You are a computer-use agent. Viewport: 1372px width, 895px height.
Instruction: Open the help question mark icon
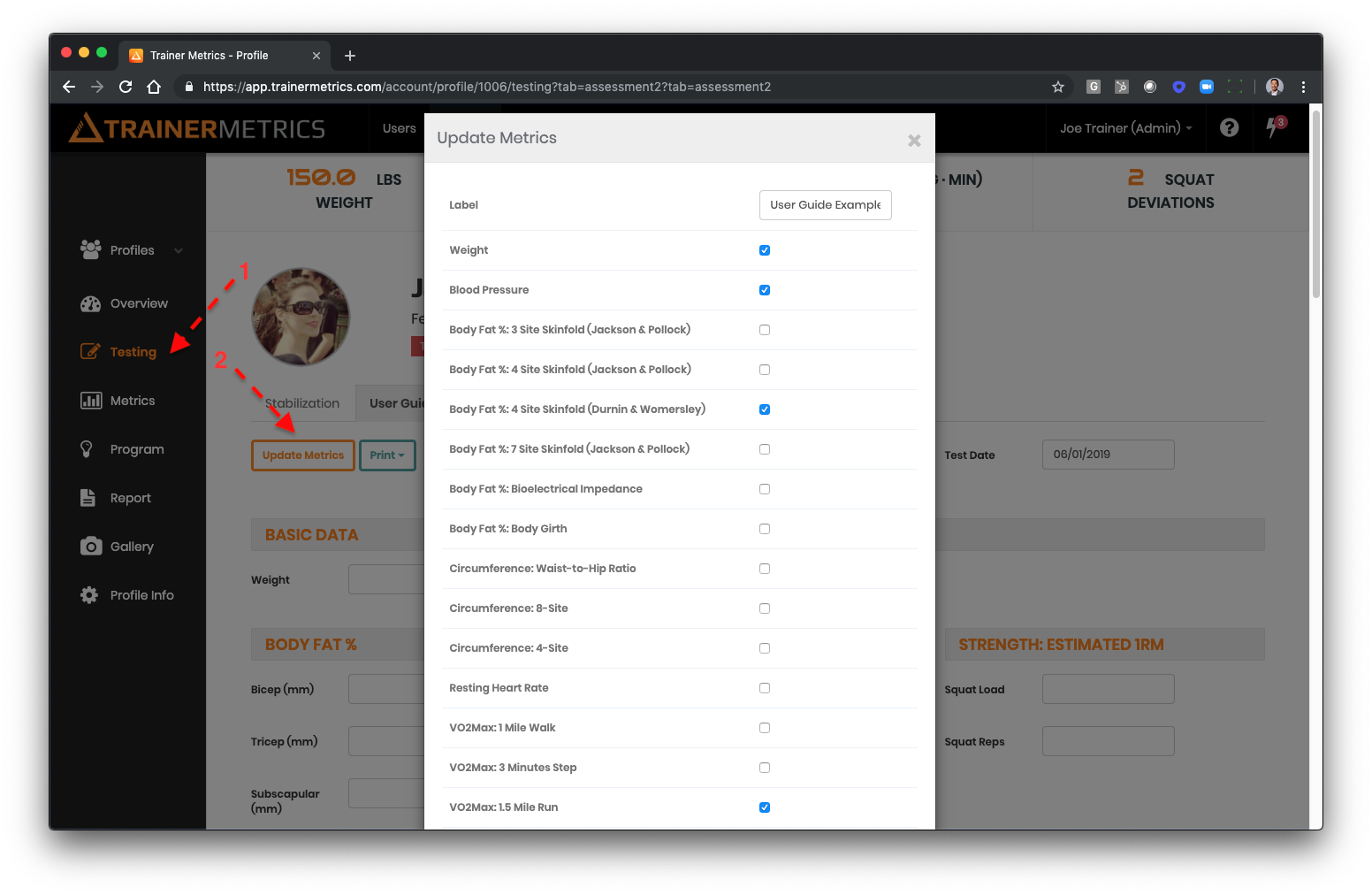coord(1229,127)
